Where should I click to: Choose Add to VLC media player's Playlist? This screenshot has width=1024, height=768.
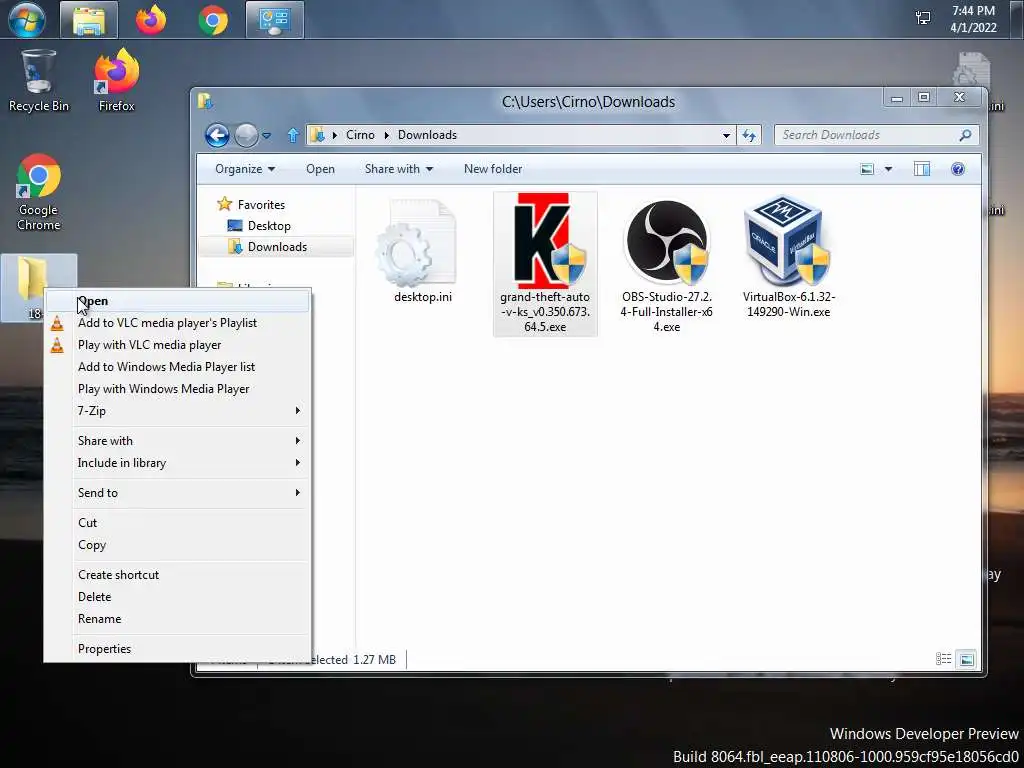click(177, 323)
